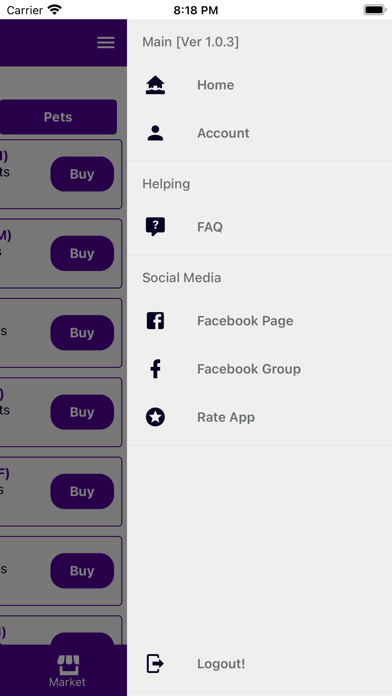Click the Facebook Group f icon
This screenshot has width=392, height=696.
point(155,369)
